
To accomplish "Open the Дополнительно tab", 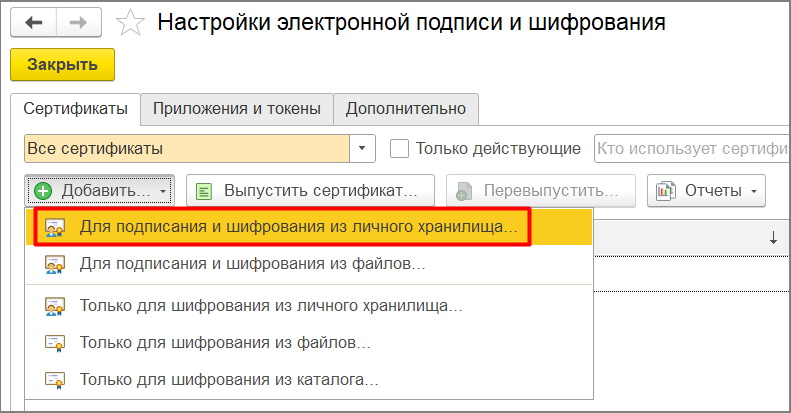I will pos(406,109).
